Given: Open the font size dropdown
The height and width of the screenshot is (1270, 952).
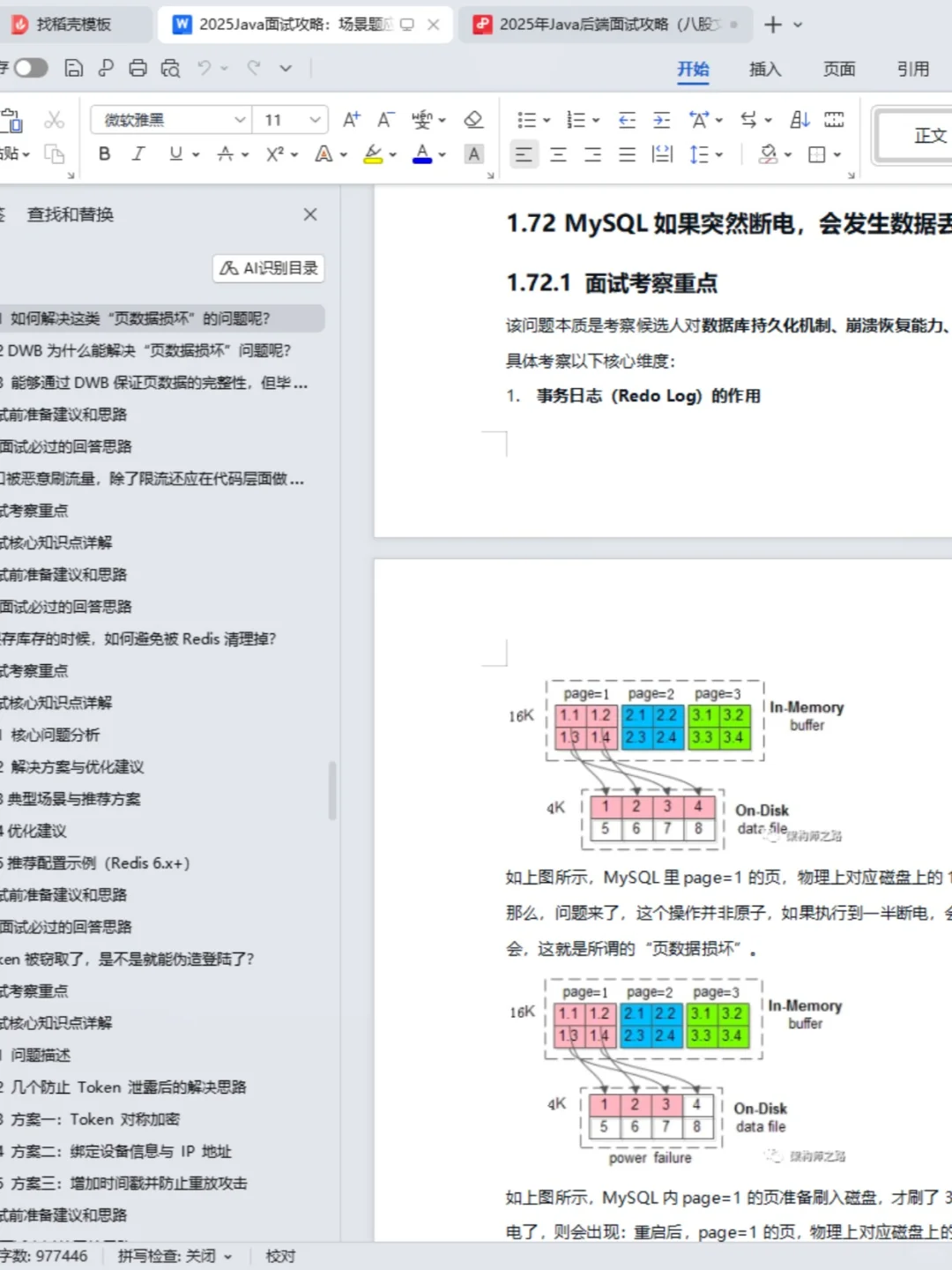Looking at the screenshot, I should click(315, 120).
